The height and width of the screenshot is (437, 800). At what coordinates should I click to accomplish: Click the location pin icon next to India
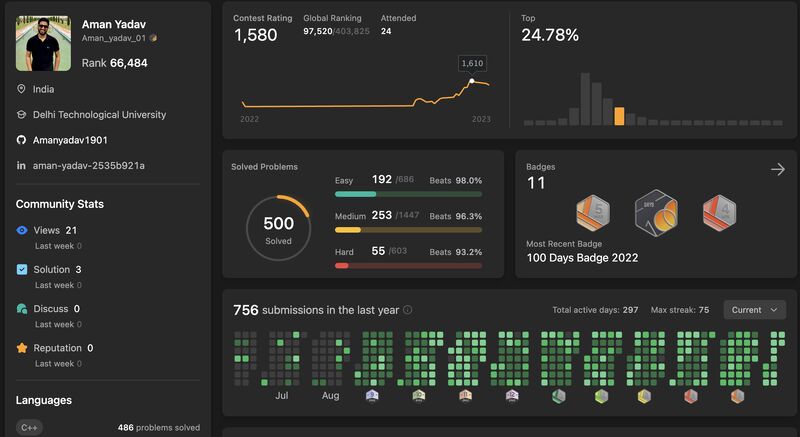point(21,89)
